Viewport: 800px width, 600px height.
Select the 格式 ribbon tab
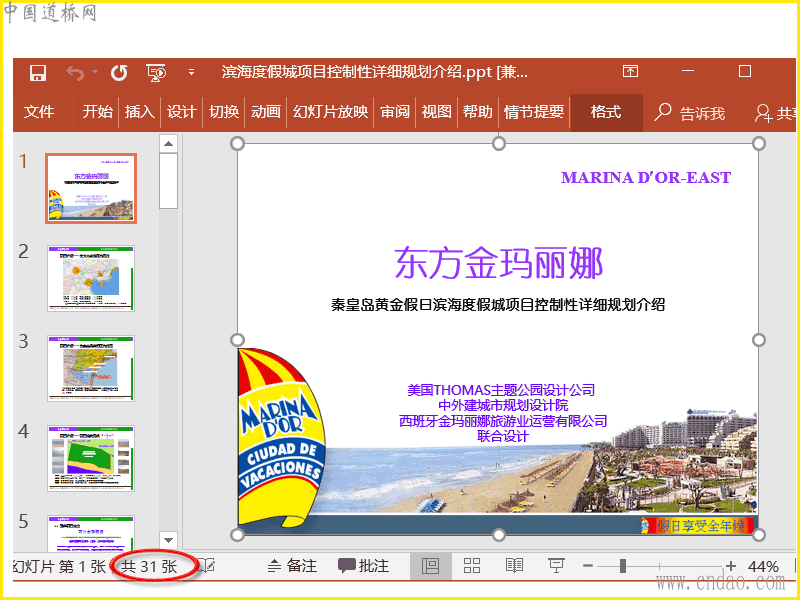(x=606, y=111)
